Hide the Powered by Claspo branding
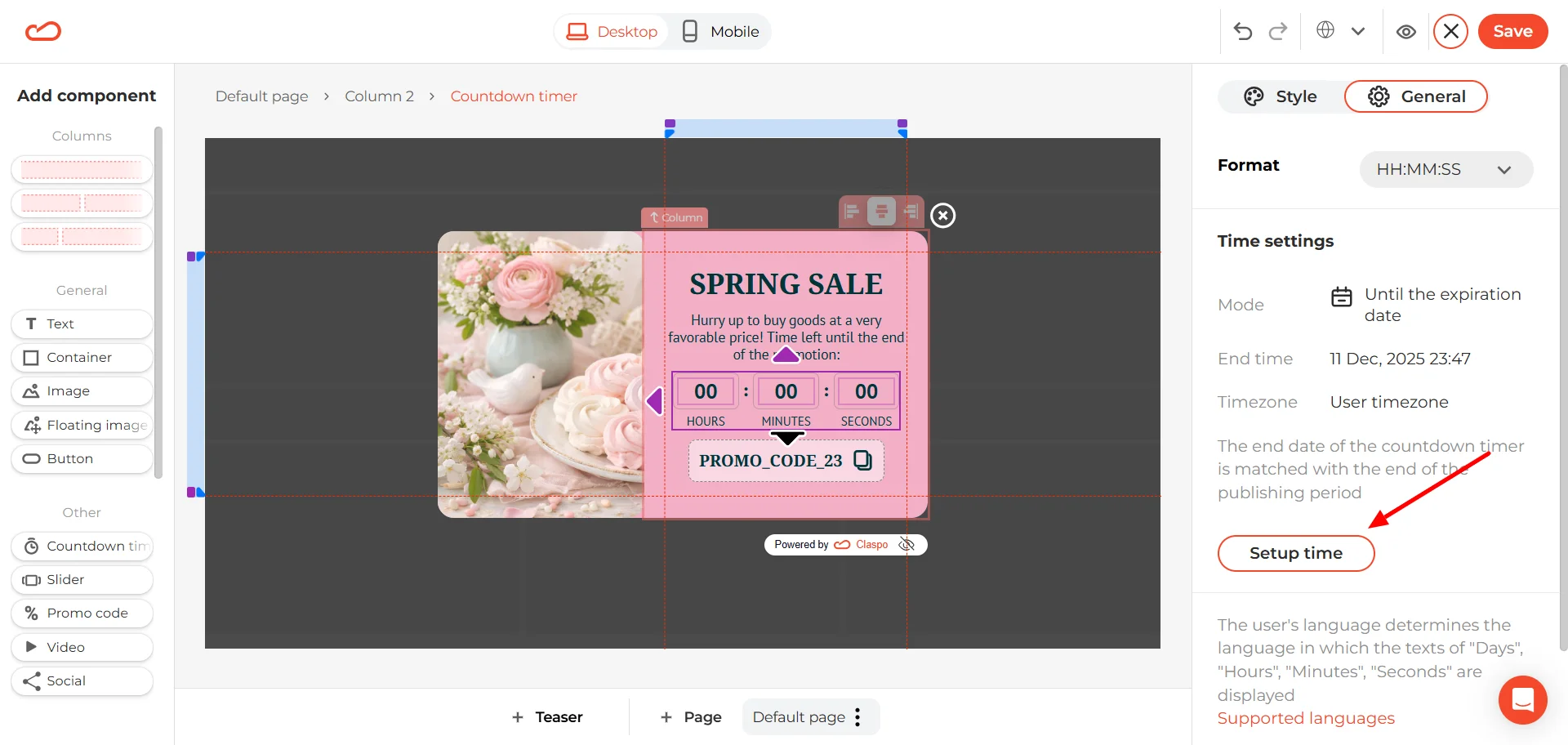Screen dimensions: 1568x745 pyautogui.click(x=906, y=544)
